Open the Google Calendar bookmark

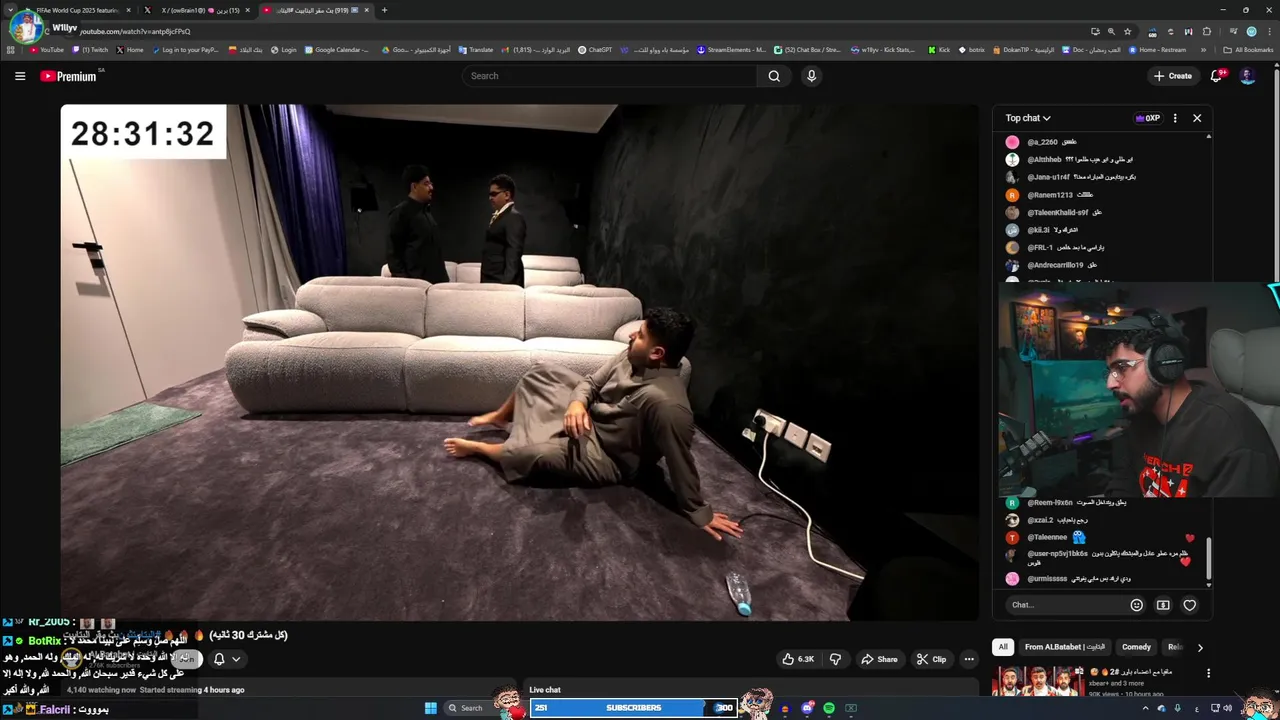pyautogui.click(x=338, y=49)
